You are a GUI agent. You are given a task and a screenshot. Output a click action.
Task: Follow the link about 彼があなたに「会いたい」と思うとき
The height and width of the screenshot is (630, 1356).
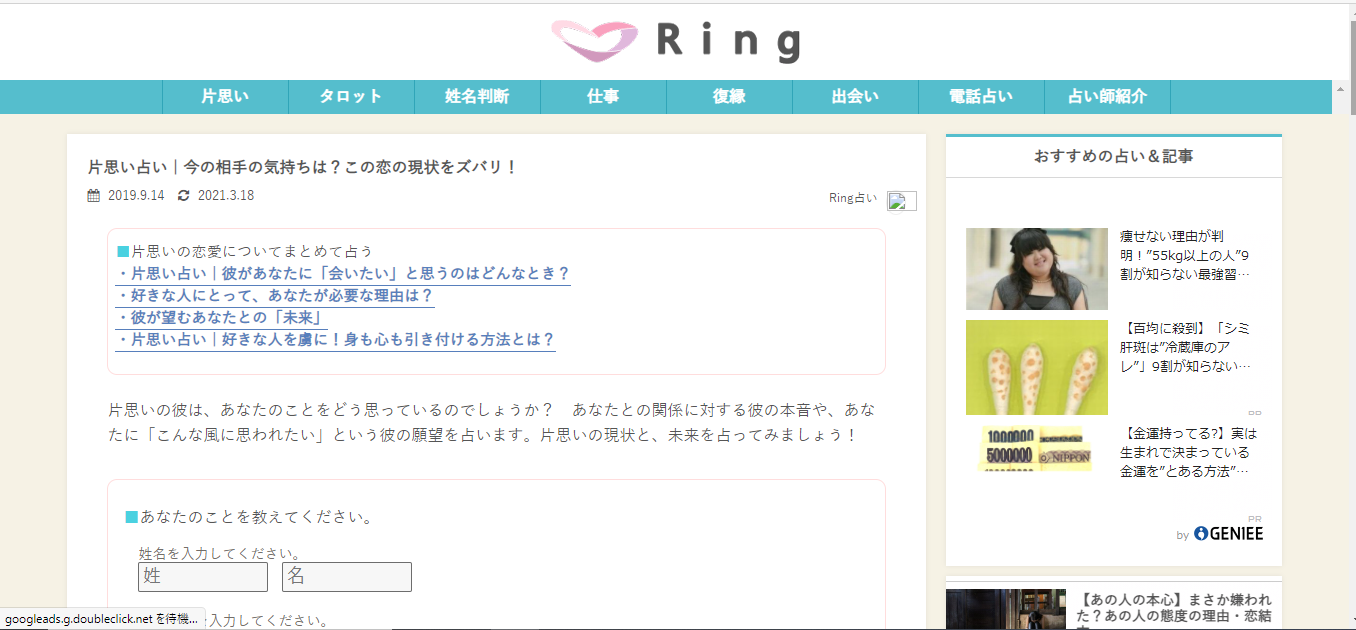tap(343, 274)
